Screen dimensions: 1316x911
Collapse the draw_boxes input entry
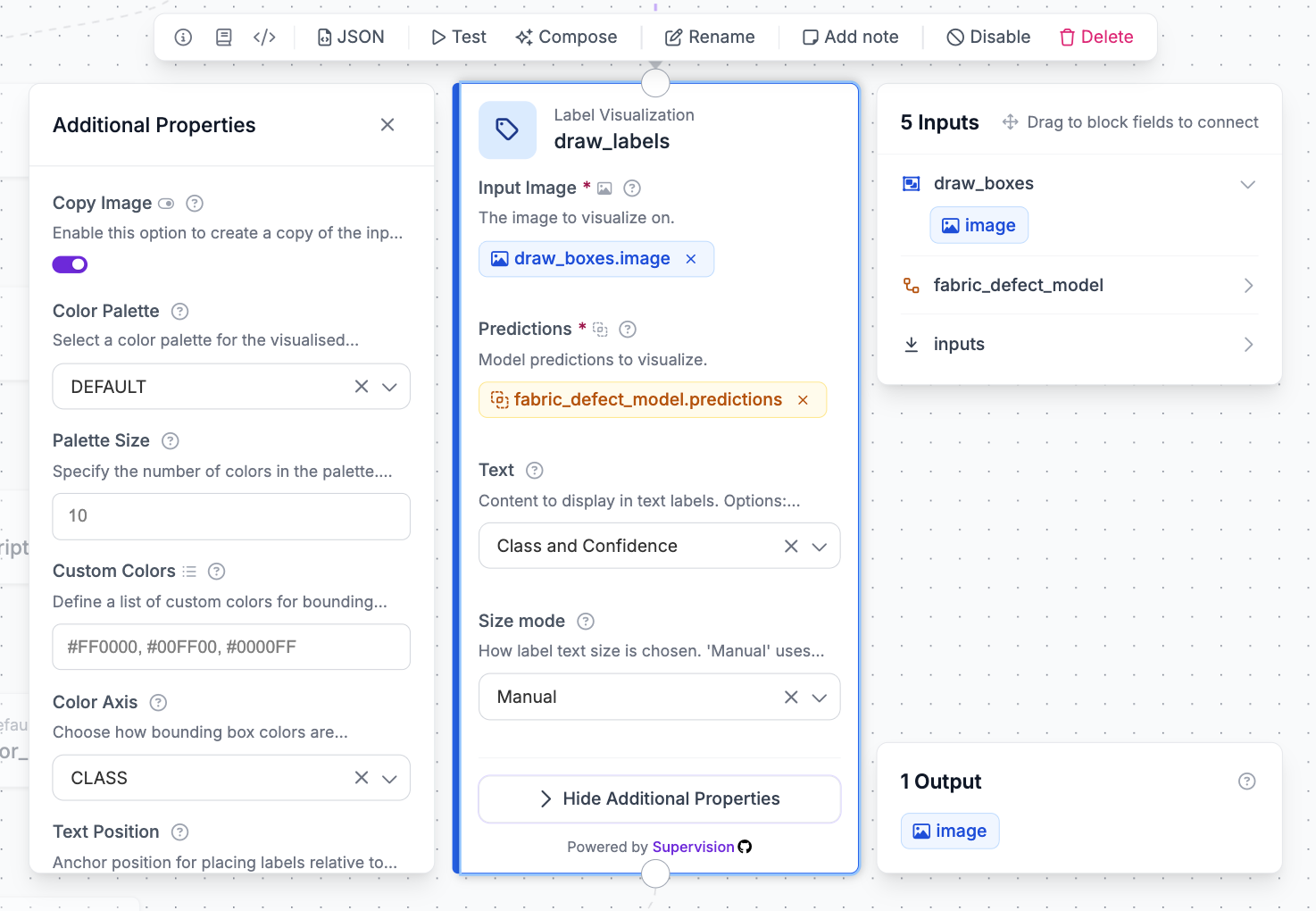(x=1248, y=185)
